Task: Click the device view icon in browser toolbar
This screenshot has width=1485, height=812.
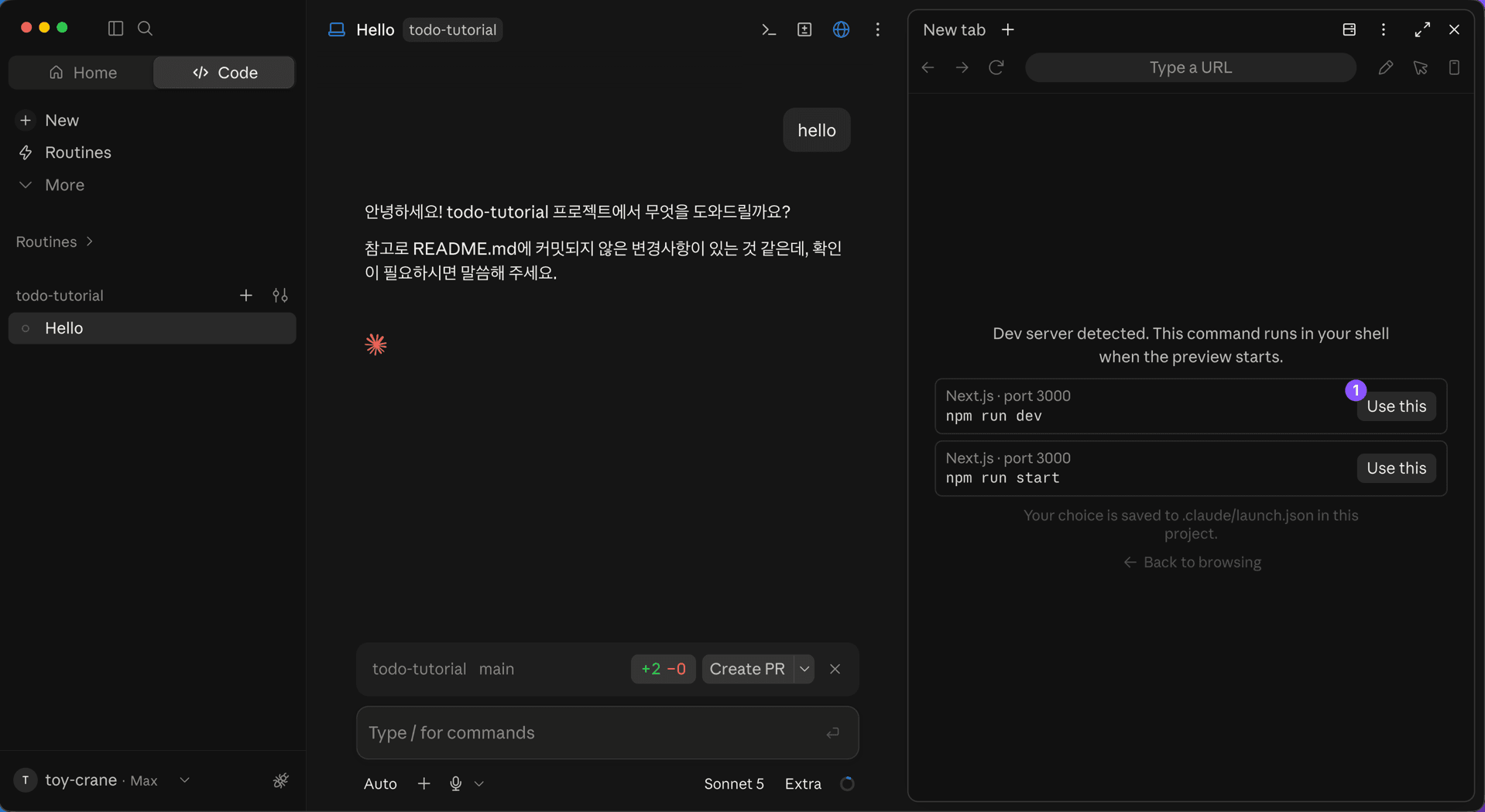Action: click(x=1454, y=67)
